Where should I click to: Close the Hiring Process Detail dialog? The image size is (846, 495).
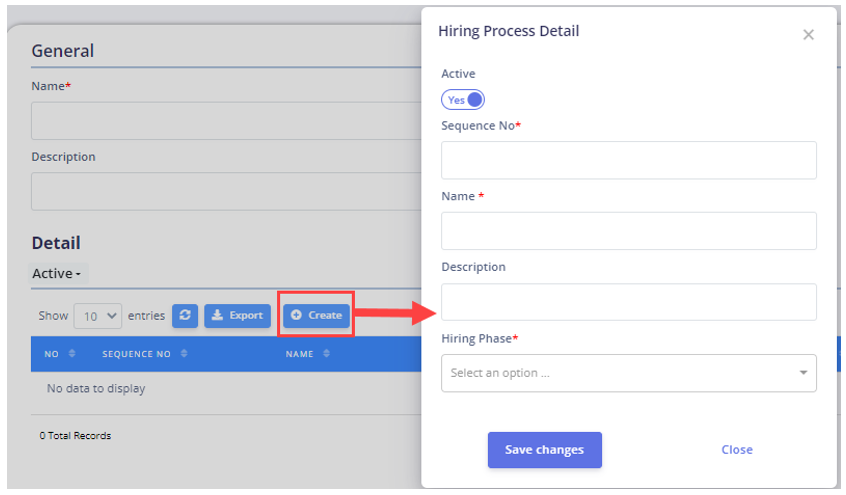coord(808,35)
